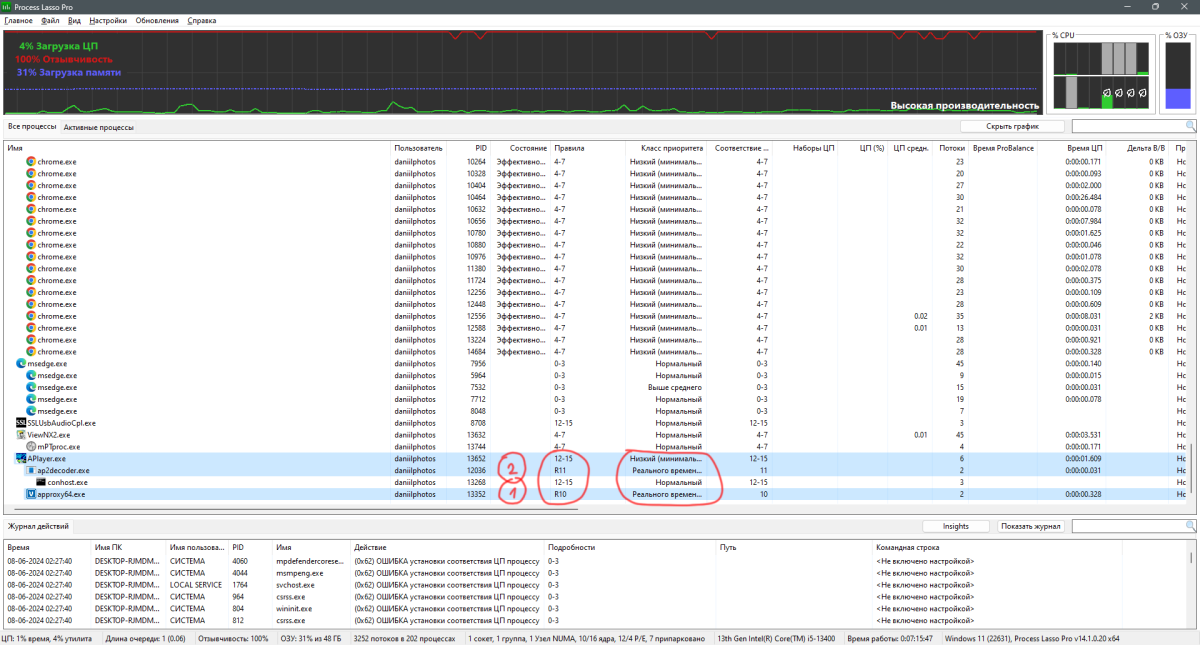Viewport: 1200px width, 645px height.
Task: Click the Chrome icon of PID 10464 row
Action: [x=31, y=197]
